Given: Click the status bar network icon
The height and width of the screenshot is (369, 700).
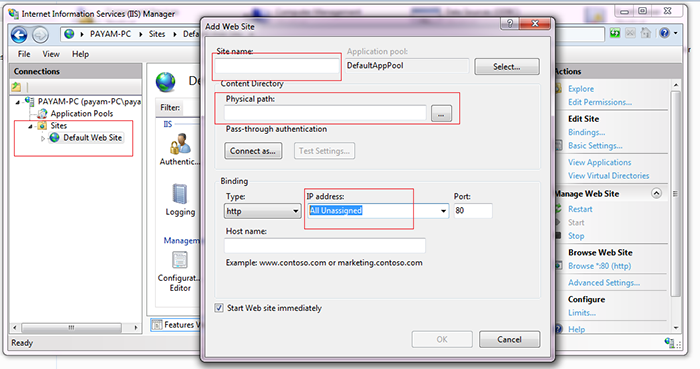Looking at the screenshot, I should pos(670,343).
